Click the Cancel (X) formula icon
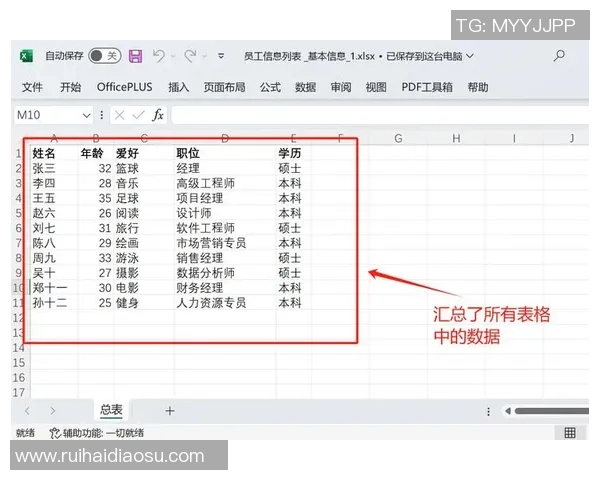 (119, 115)
